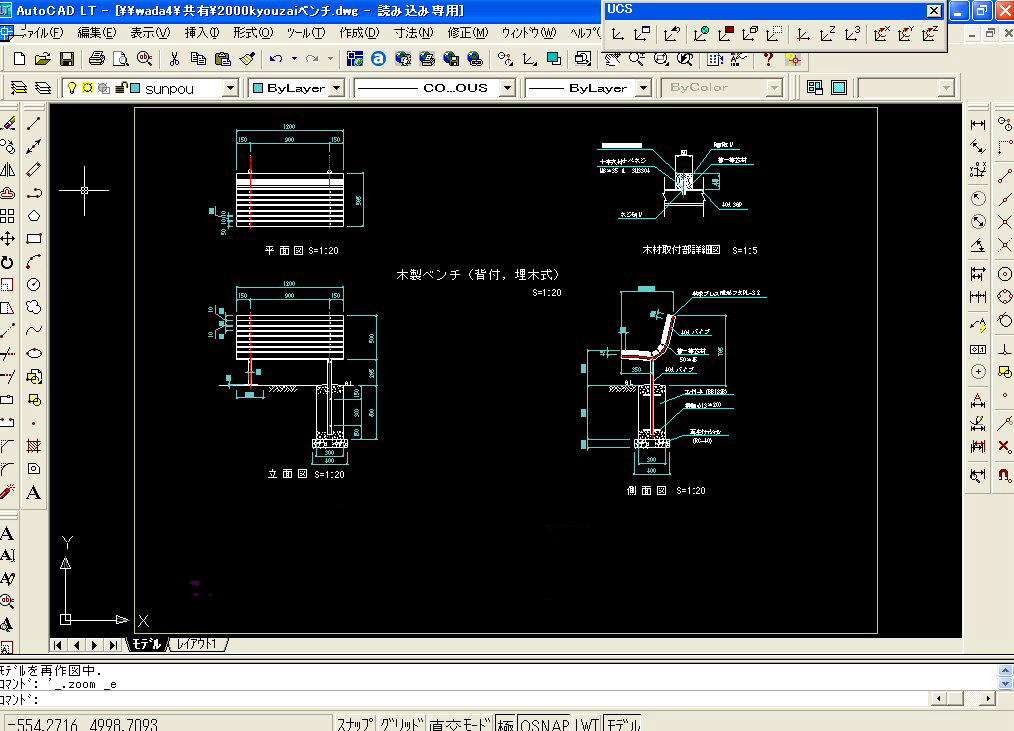1014x731 pixels.
Task: Select the Radius Dimension tool
Action: pos(978,198)
